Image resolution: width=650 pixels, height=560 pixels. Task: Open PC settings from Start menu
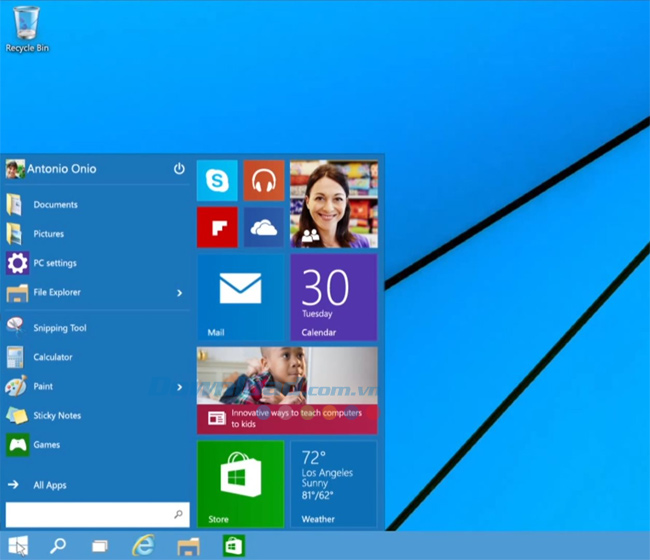tap(54, 263)
